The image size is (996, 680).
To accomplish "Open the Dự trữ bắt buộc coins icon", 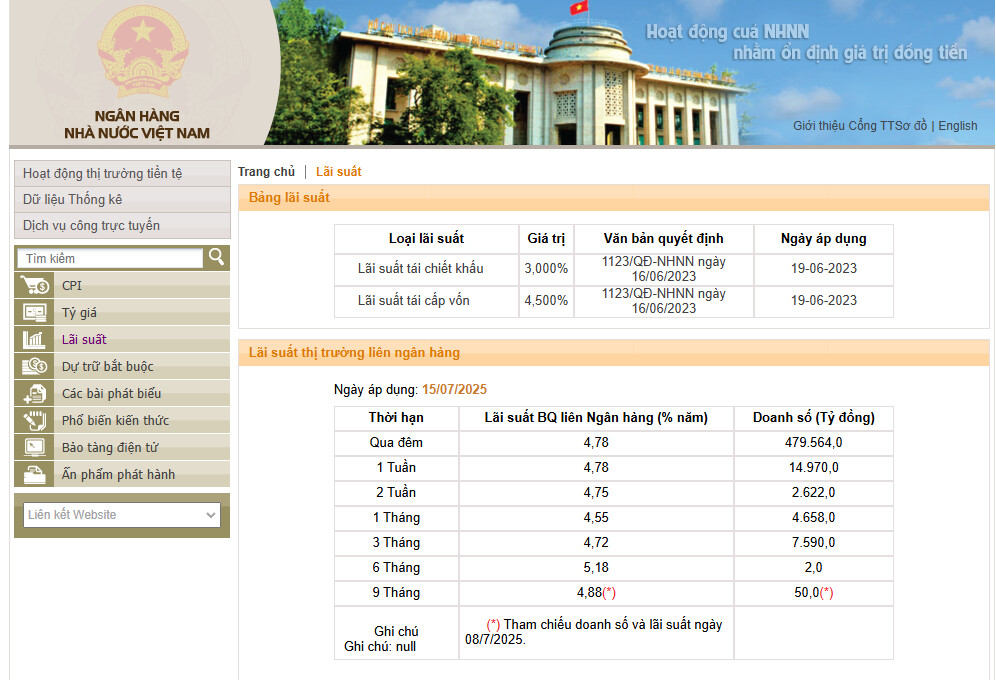I will coord(35,367).
